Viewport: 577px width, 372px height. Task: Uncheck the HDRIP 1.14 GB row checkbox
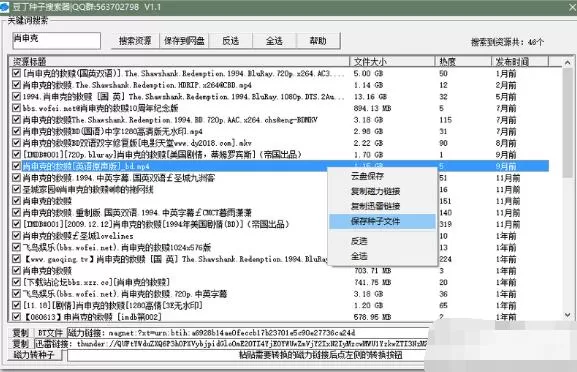click(16, 85)
